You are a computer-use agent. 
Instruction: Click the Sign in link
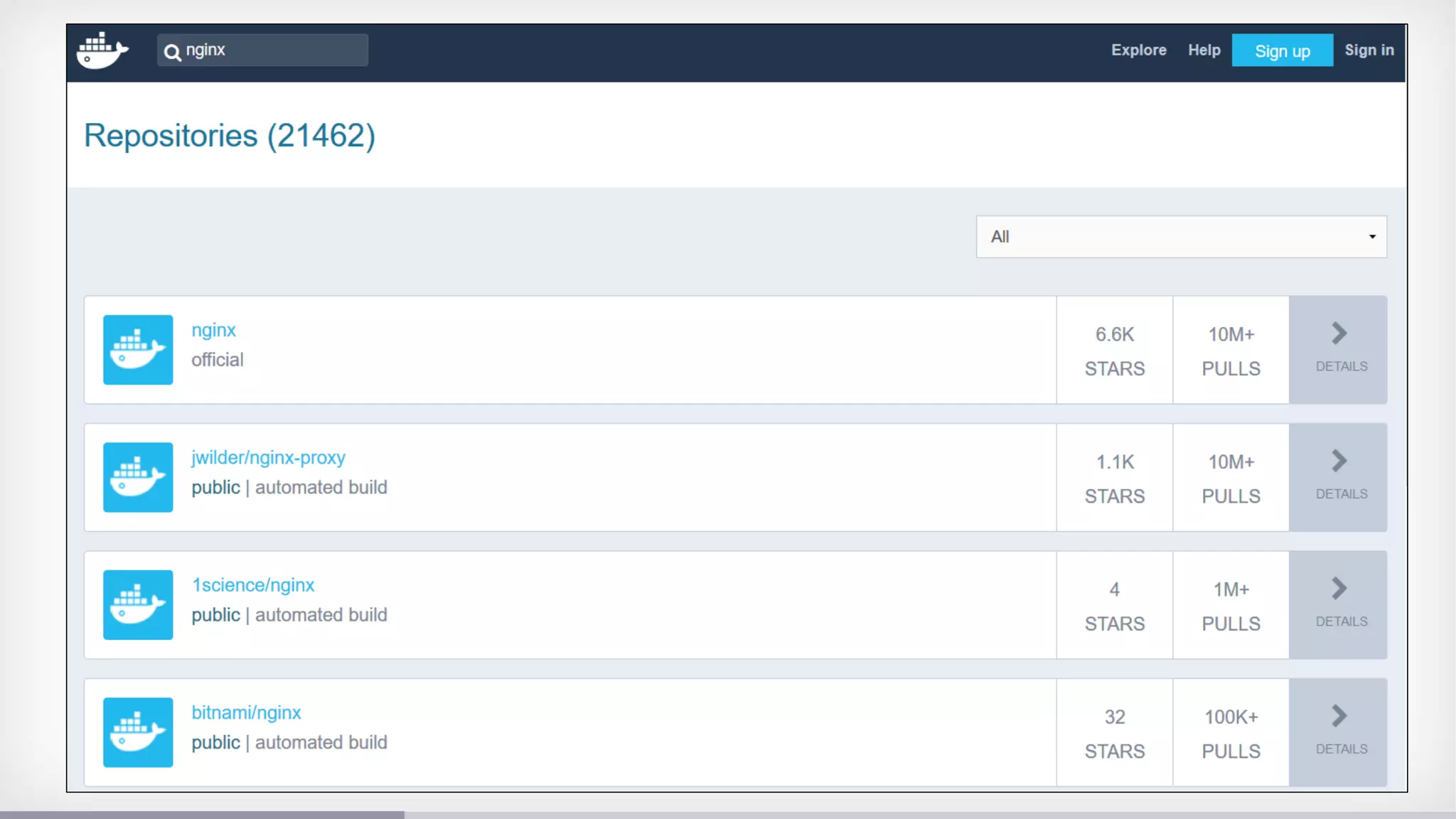pyautogui.click(x=1369, y=50)
